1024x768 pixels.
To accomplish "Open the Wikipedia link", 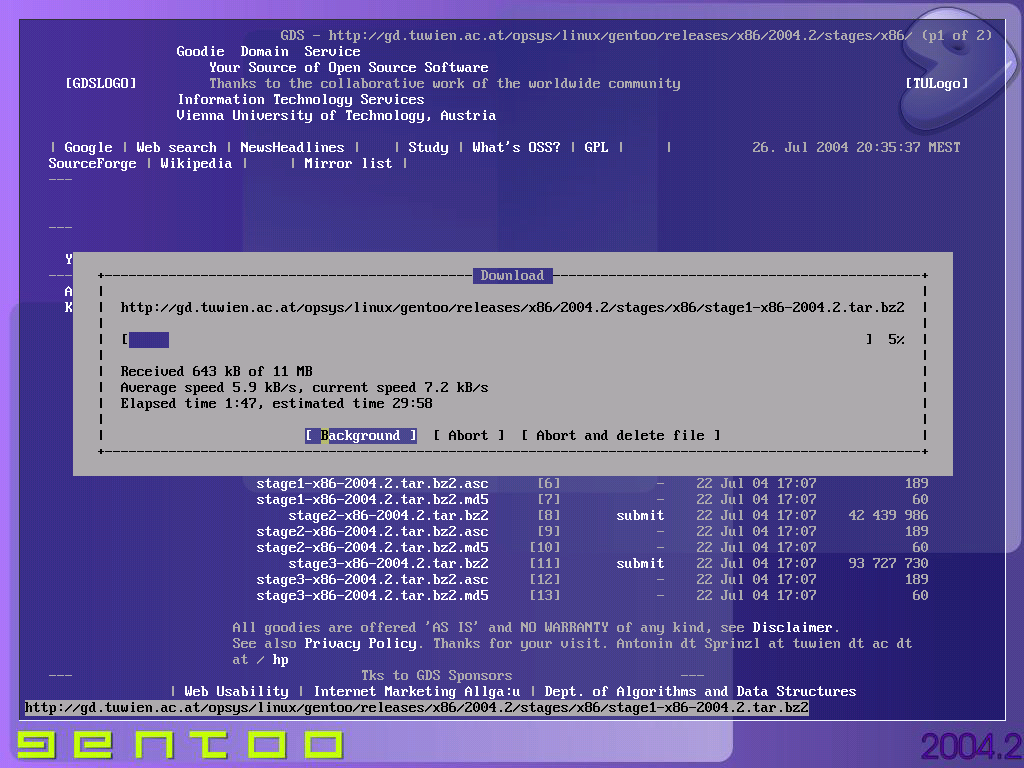I will [x=196, y=164].
